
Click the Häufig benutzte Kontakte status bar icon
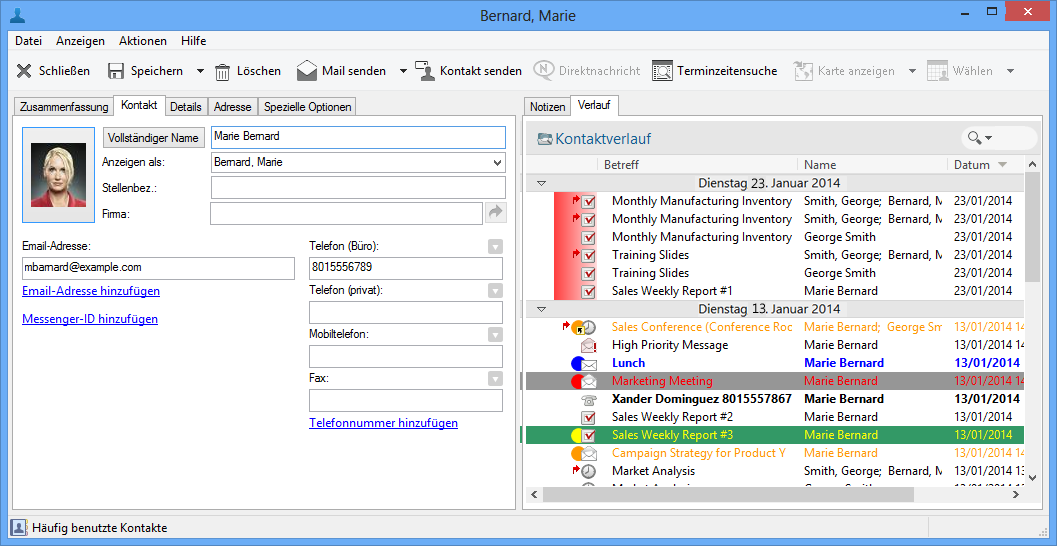point(18,528)
